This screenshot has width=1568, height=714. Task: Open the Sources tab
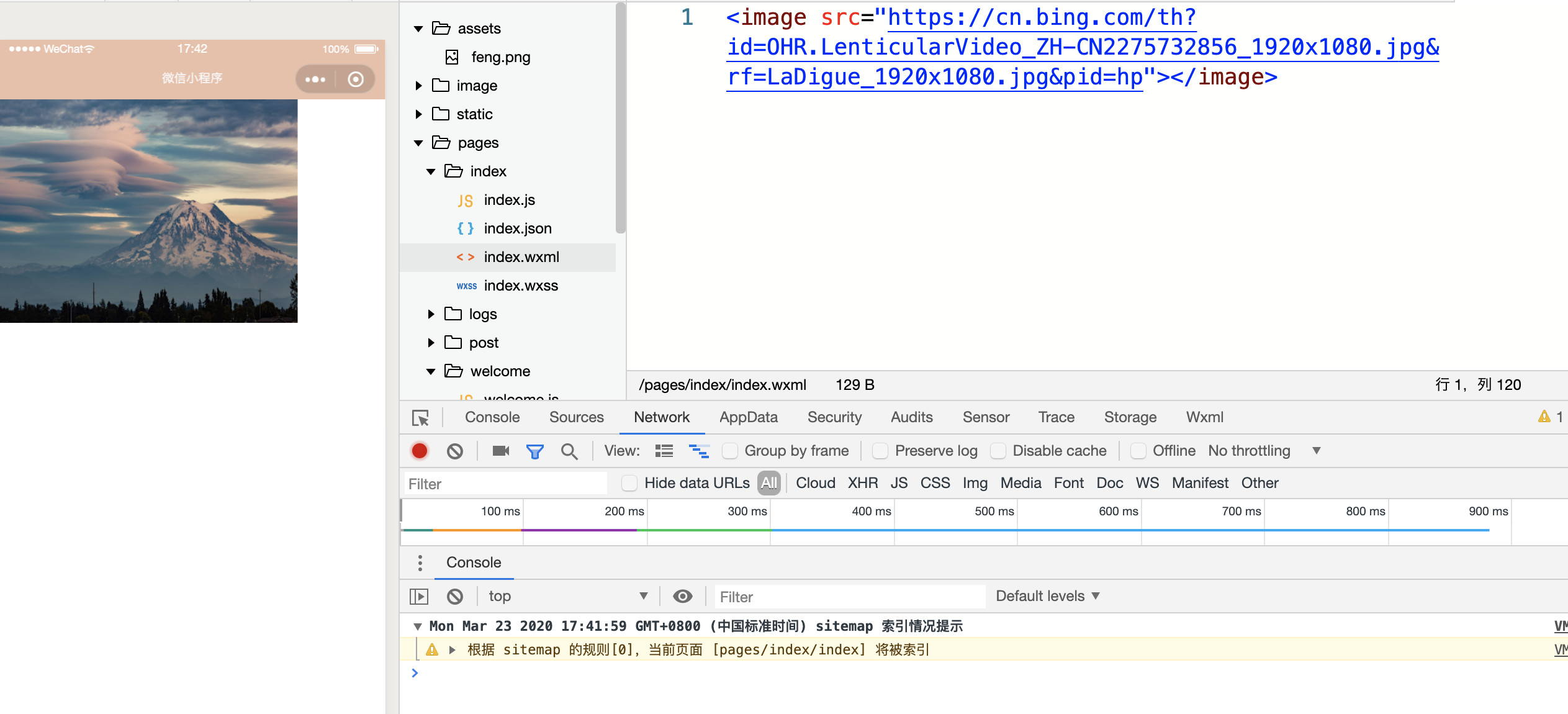point(576,417)
